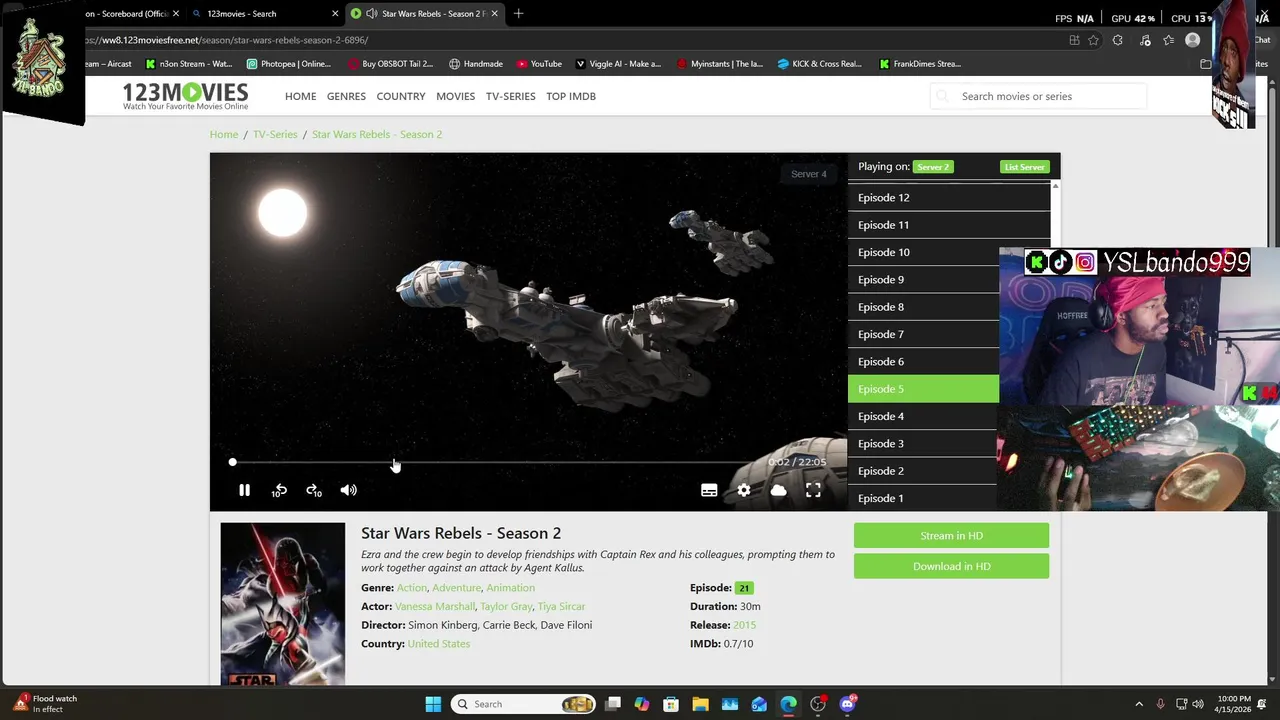Open the subtitles captions menu
The image size is (1280, 720).
[x=709, y=490]
